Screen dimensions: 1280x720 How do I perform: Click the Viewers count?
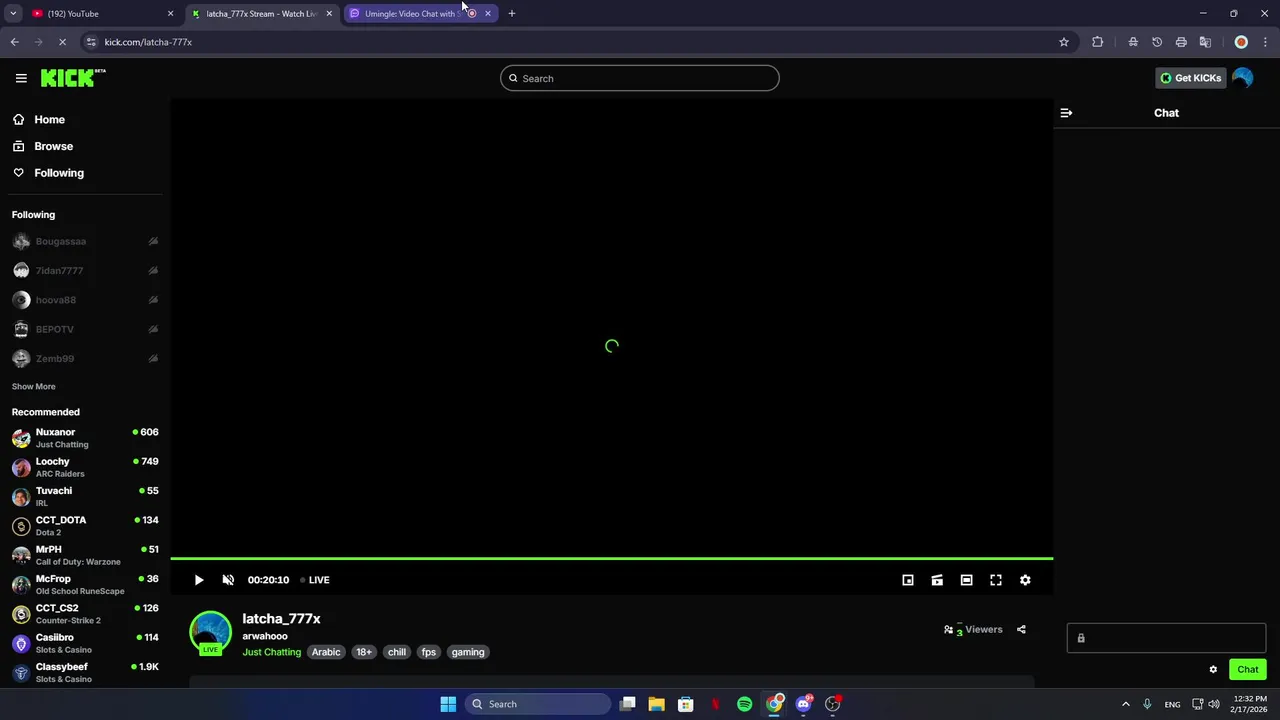(973, 630)
